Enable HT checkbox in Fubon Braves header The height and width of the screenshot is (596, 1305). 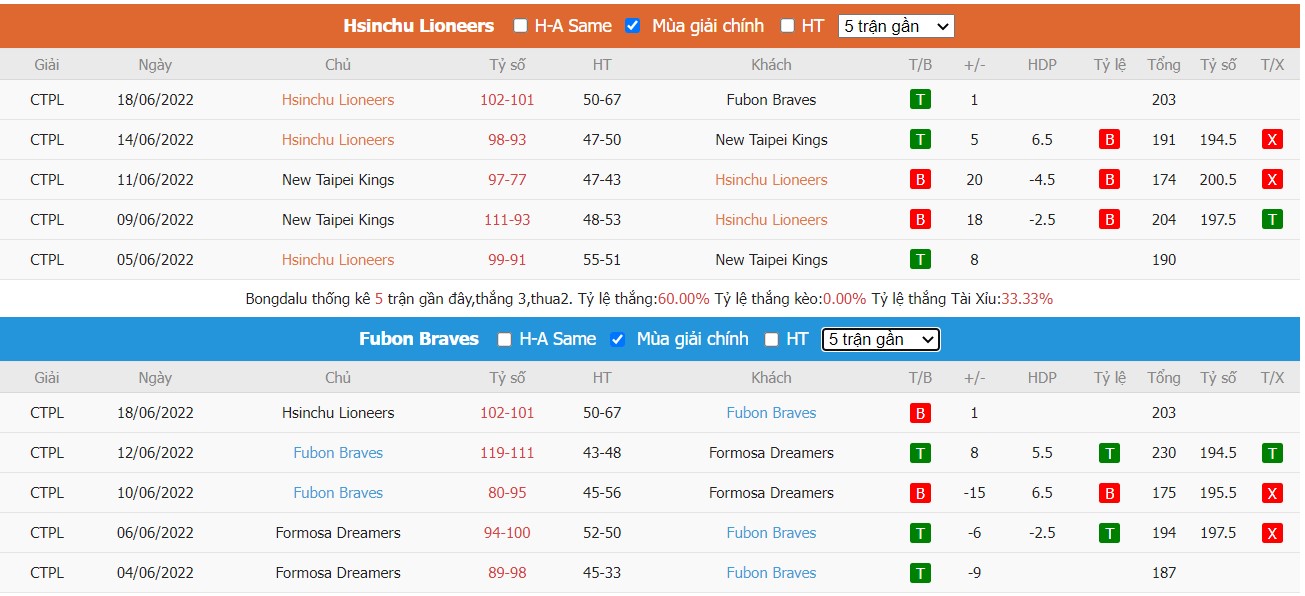tap(771, 339)
